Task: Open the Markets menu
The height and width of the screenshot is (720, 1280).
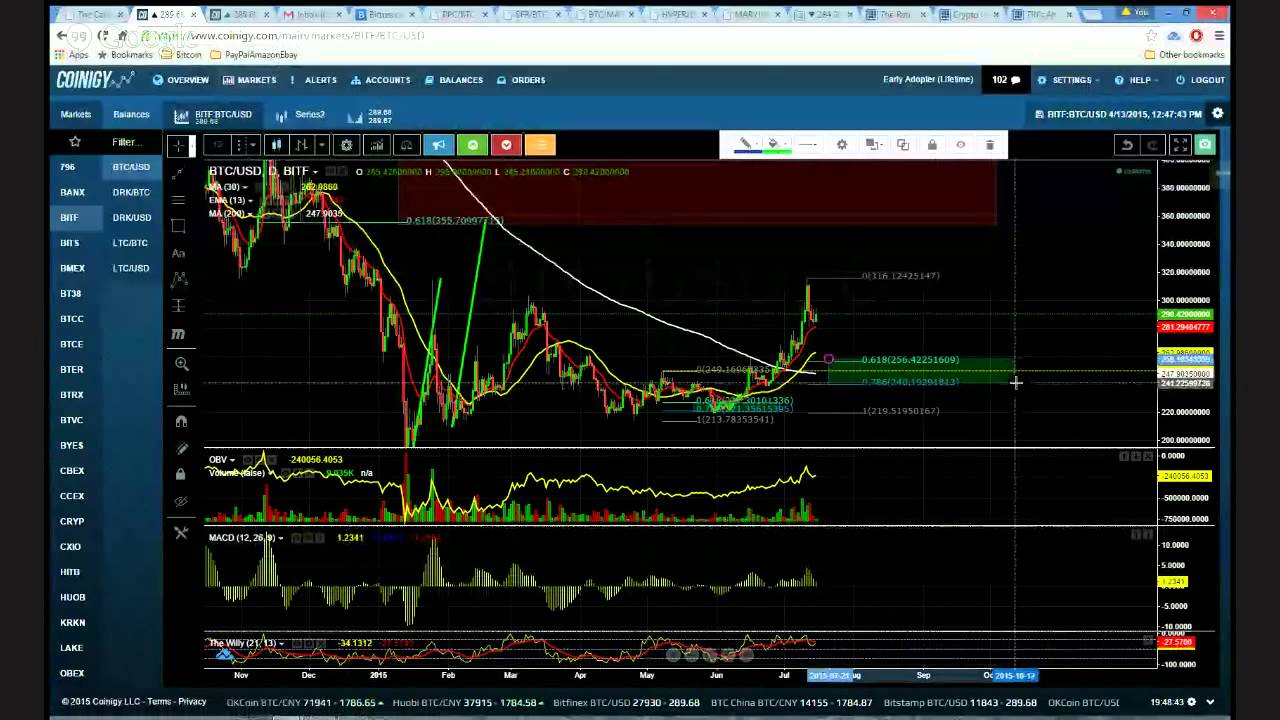Action: pos(249,80)
